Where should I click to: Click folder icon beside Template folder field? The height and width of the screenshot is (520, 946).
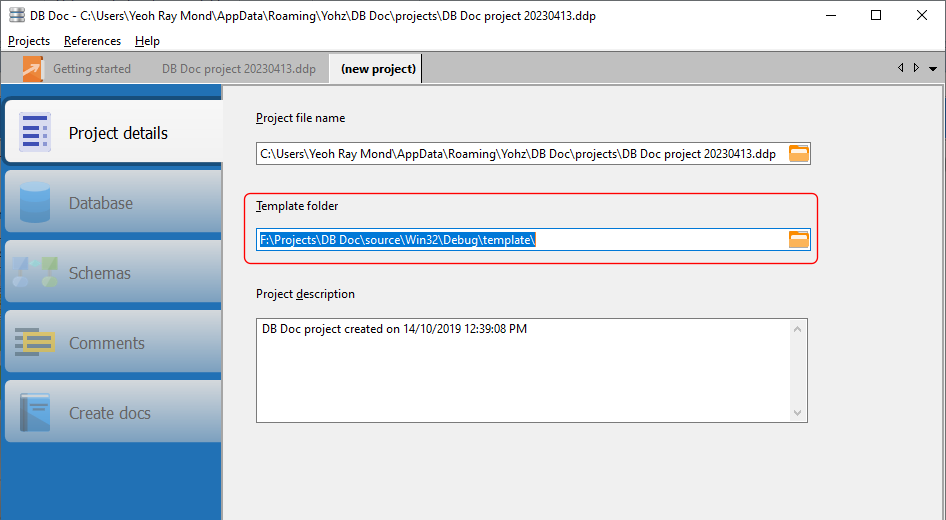coord(799,240)
